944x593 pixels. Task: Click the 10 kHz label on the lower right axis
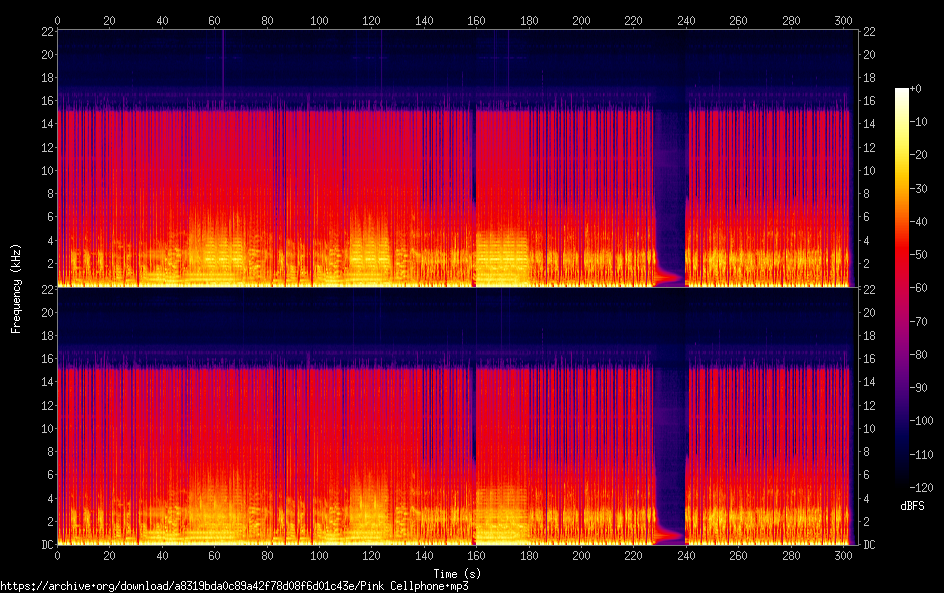868,428
